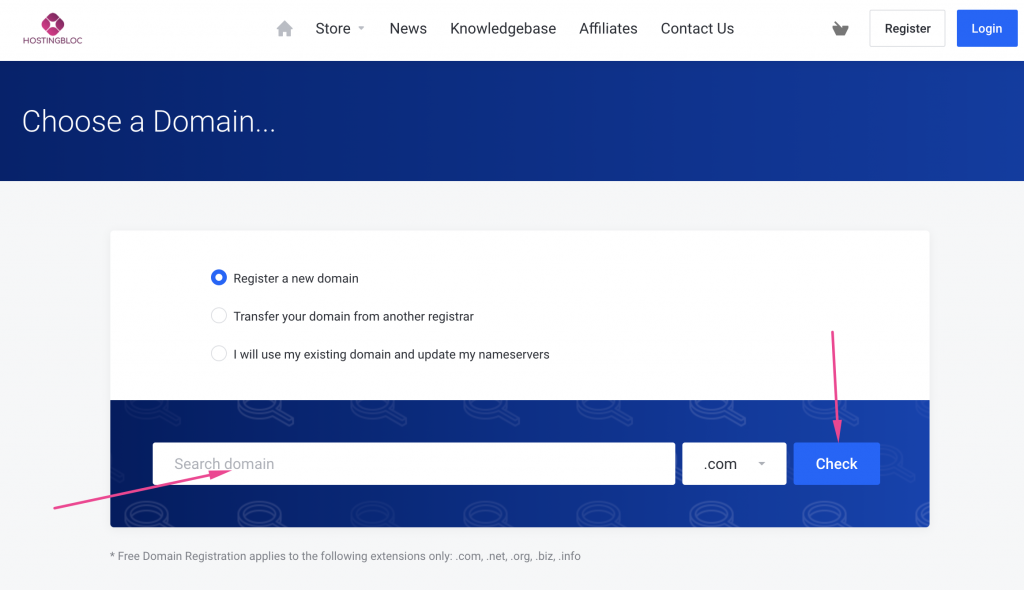
Task: Click the extension dropdown caret arrow
Action: pos(761,464)
